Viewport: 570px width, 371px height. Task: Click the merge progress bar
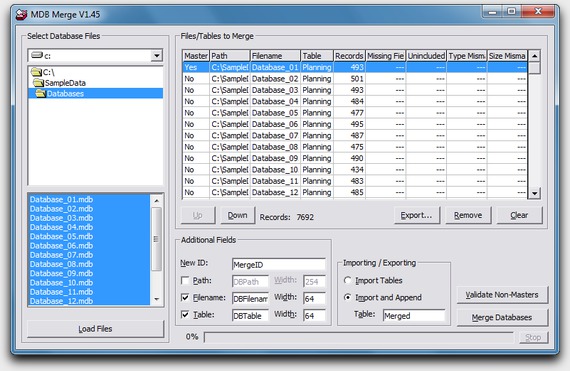[x=359, y=338]
